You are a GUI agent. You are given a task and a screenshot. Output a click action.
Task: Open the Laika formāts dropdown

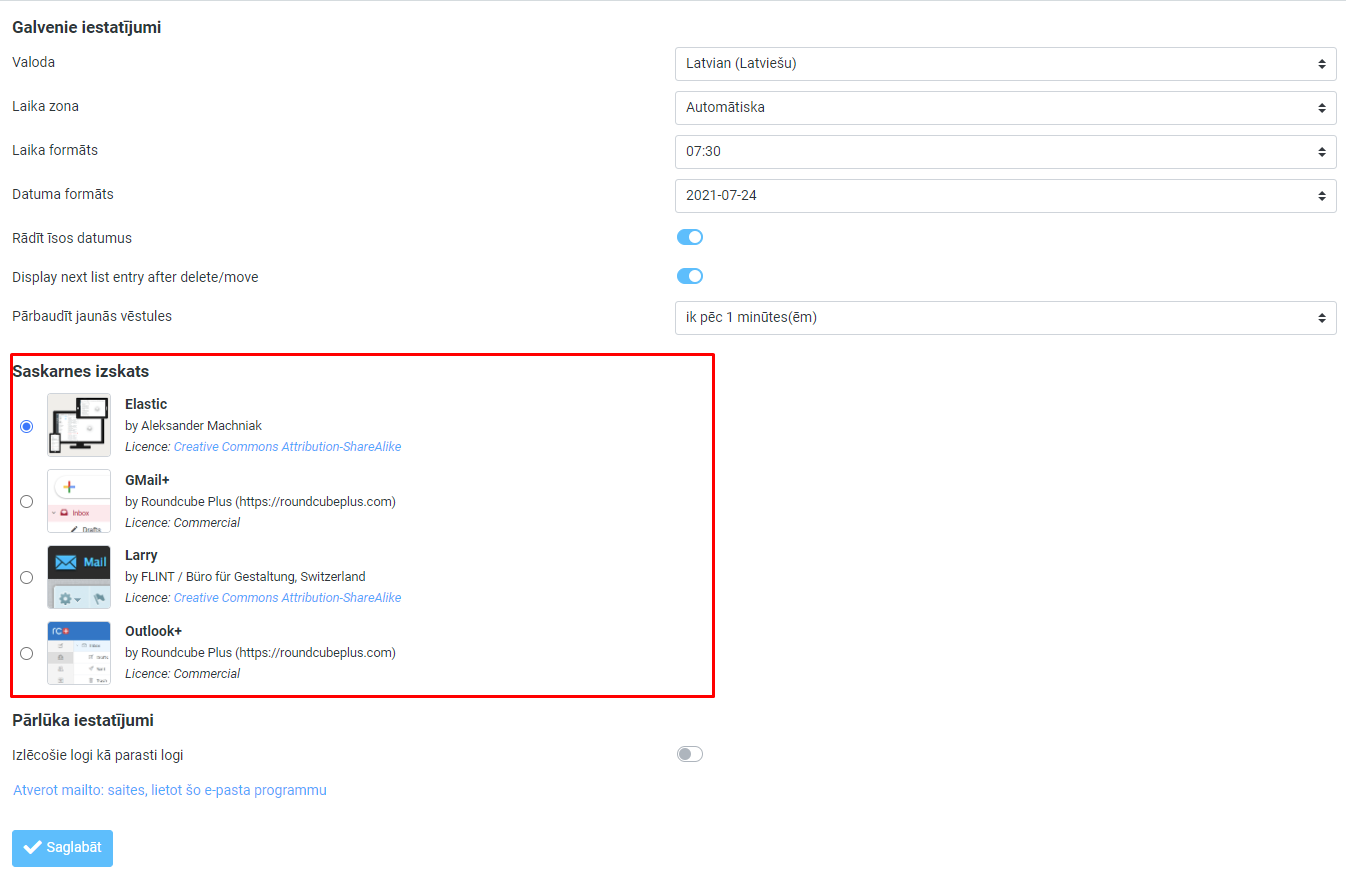click(x=1005, y=151)
